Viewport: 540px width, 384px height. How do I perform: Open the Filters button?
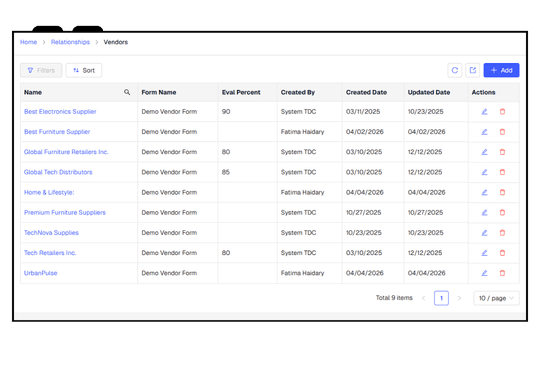point(41,70)
